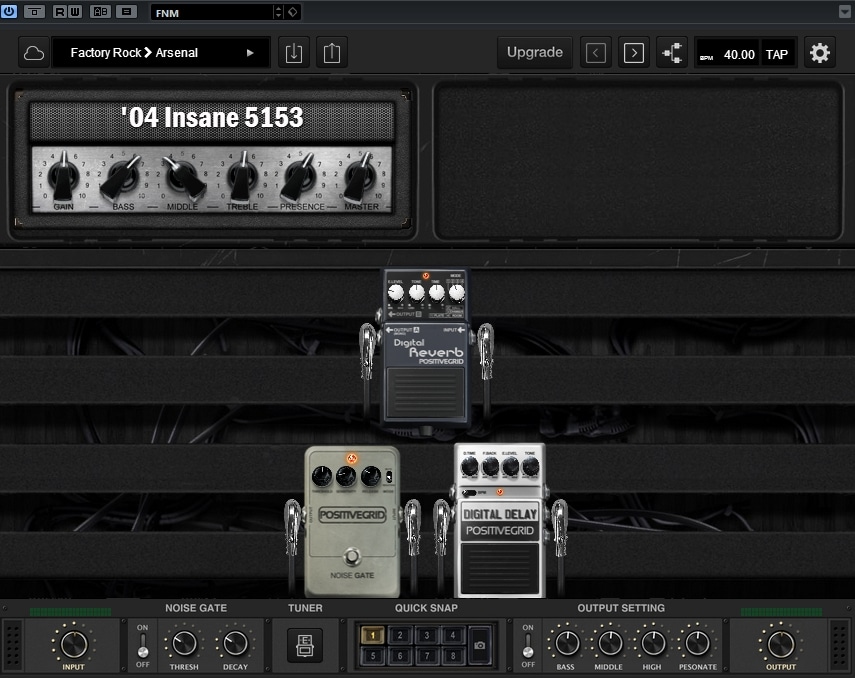Image resolution: width=855 pixels, height=678 pixels.
Task: Click the plugin power bypass icon
Action: click(x=9, y=11)
